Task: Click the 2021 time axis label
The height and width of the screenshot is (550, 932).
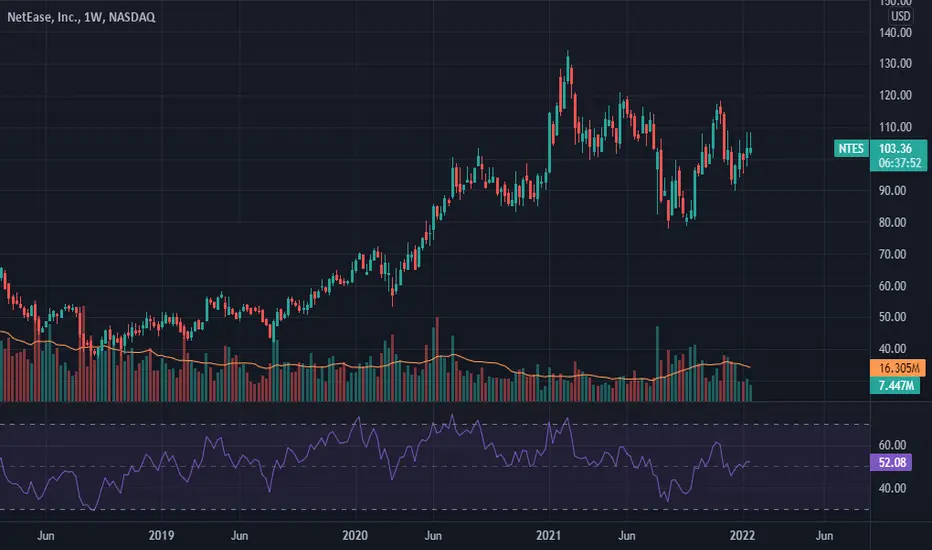Action: (x=549, y=536)
